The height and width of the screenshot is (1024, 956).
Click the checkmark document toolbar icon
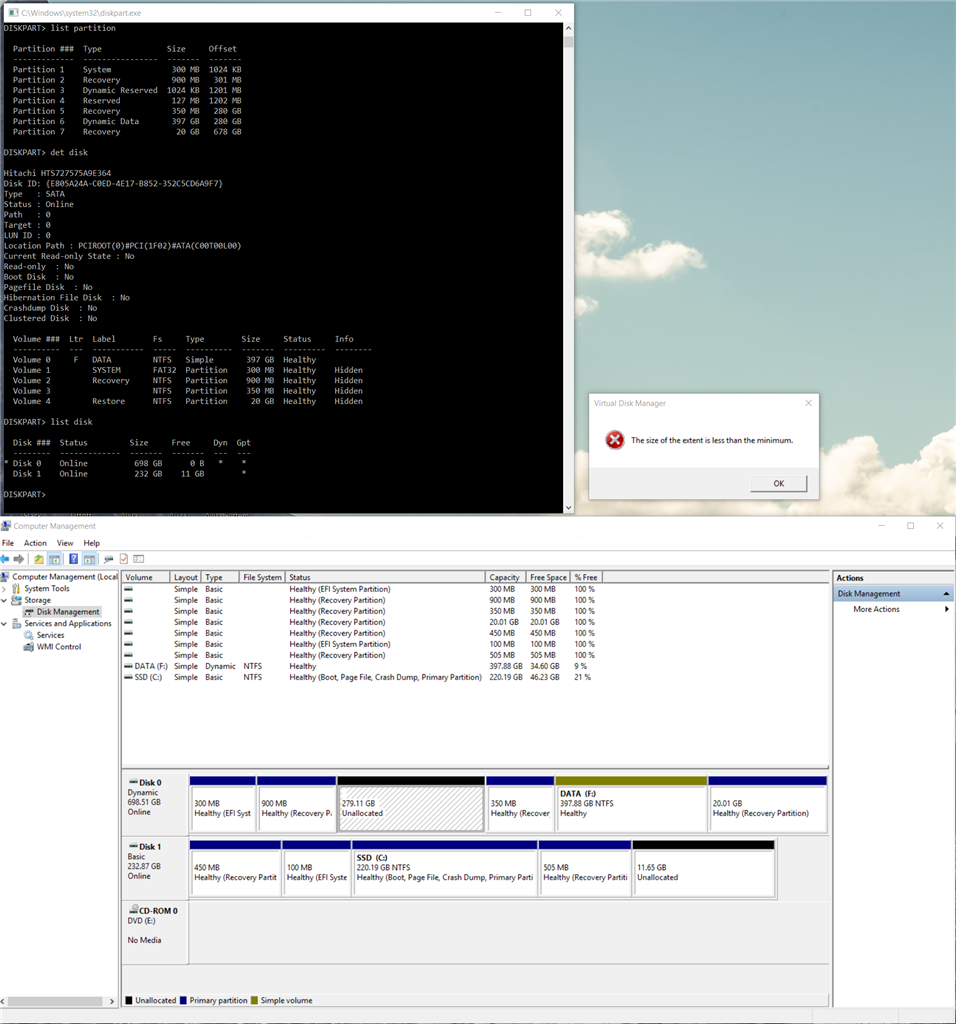click(x=123, y=559)
